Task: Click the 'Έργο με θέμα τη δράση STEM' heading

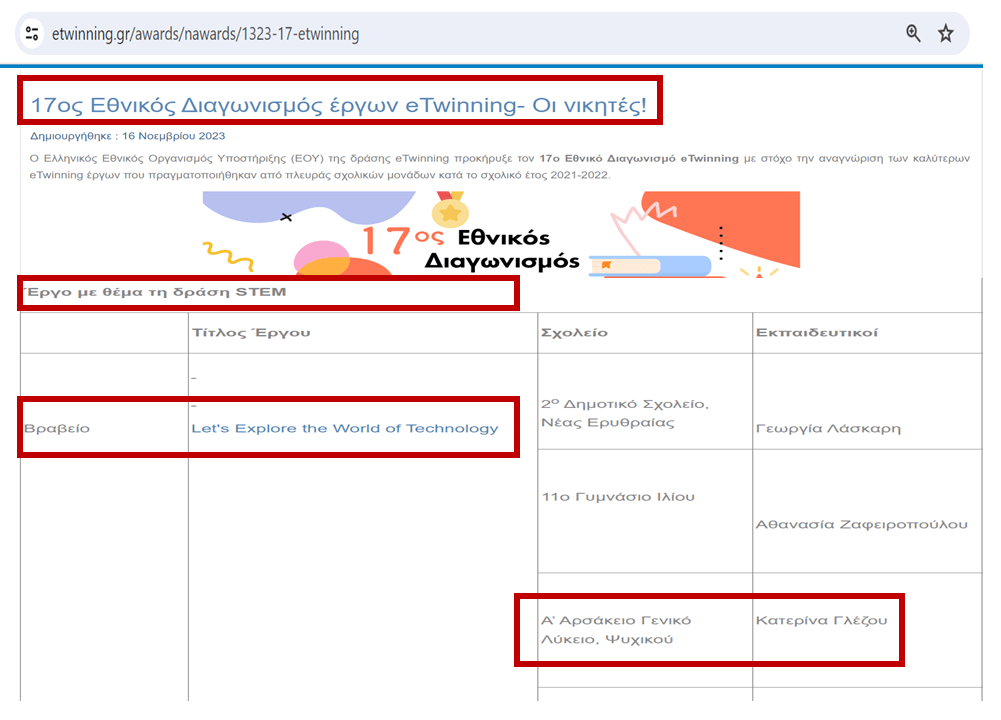Action: (x=155, y=292)
